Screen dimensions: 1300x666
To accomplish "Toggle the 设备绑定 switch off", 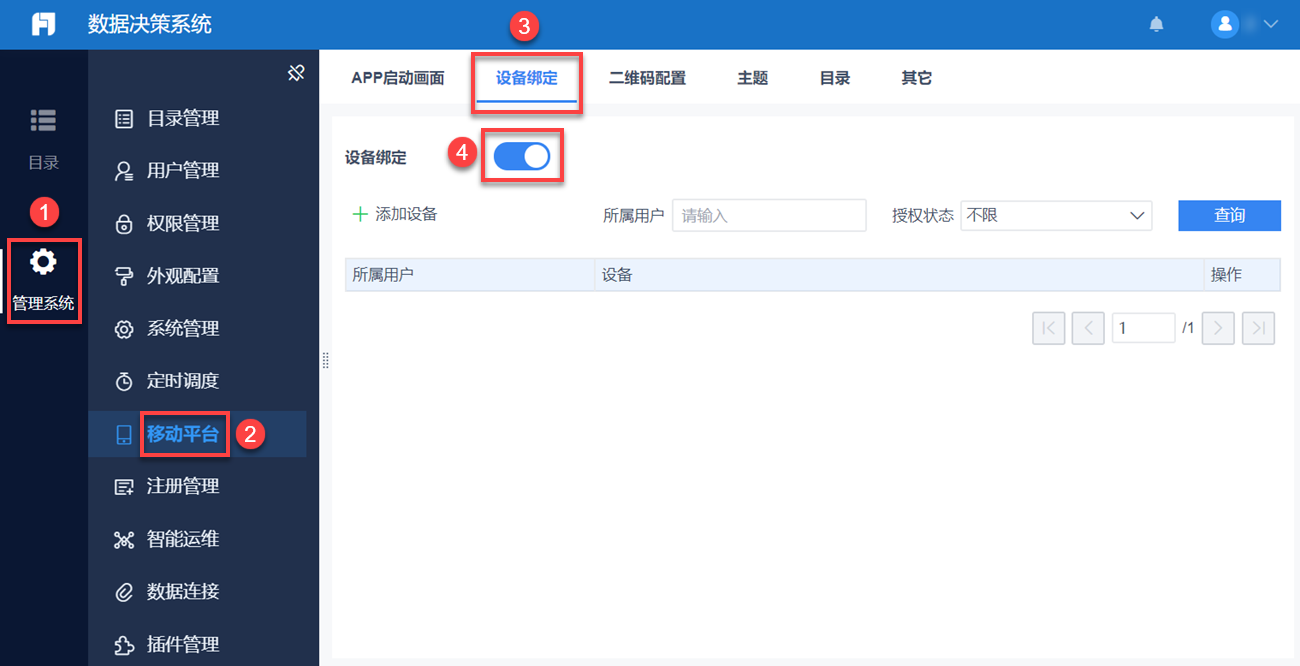I will coord(522,156).
